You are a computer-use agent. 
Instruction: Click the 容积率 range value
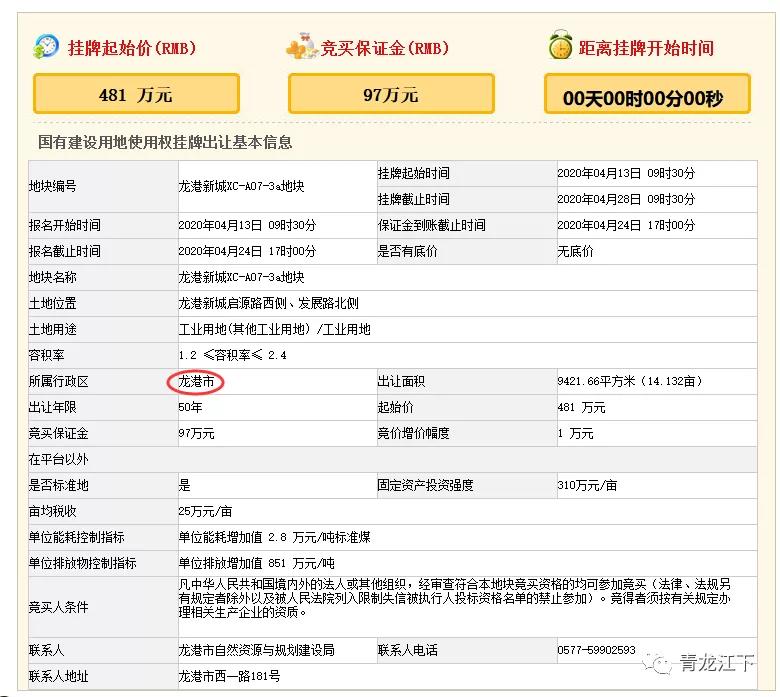tap(232, 355)
